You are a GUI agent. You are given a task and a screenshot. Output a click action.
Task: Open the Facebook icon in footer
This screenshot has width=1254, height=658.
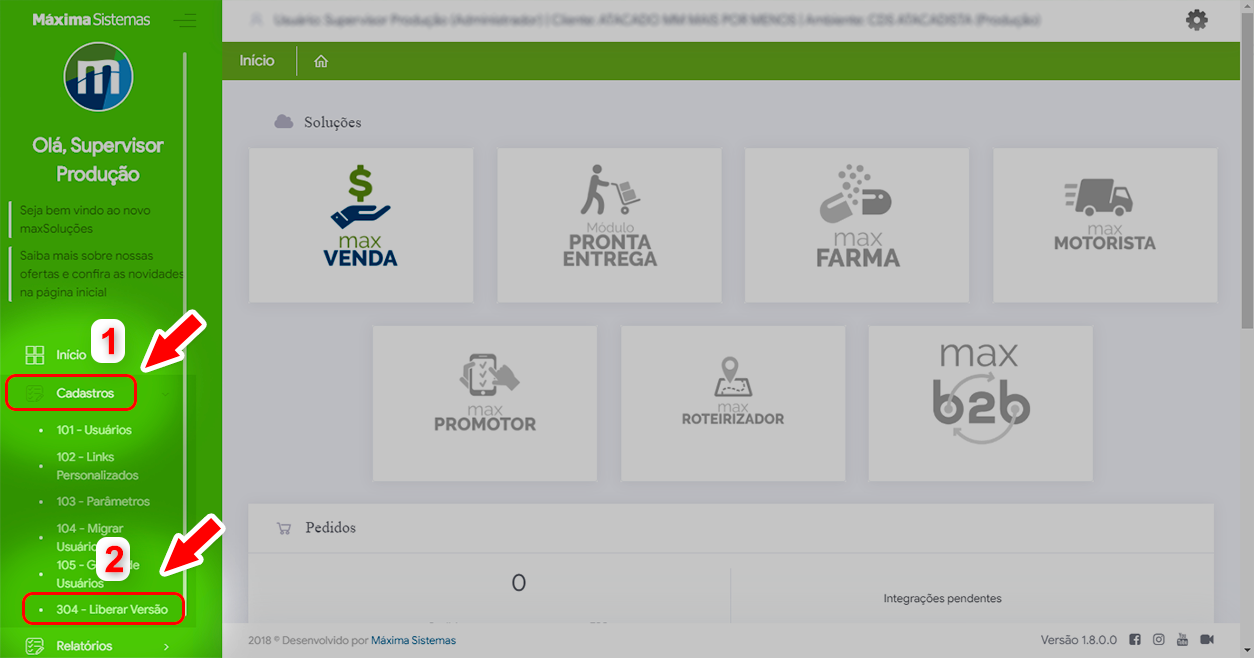click(x=1135, y=640)
